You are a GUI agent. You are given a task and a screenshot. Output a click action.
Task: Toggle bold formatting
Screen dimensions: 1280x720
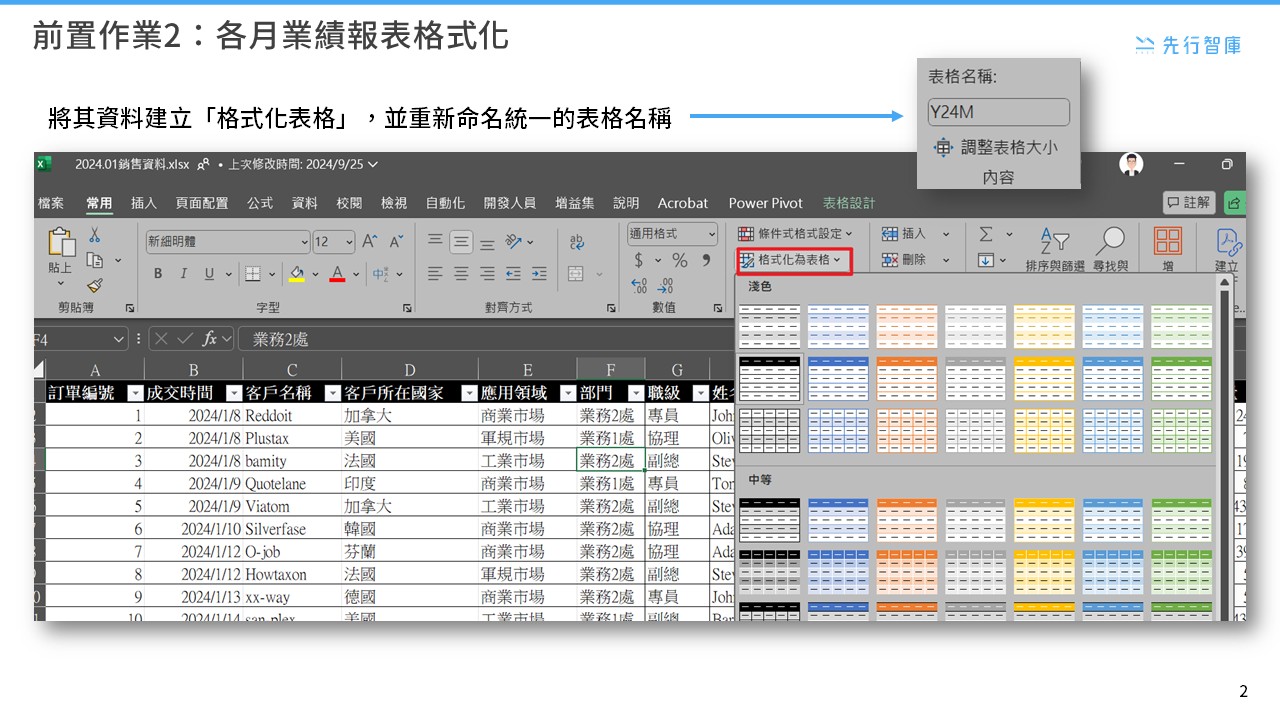point(158,273)
